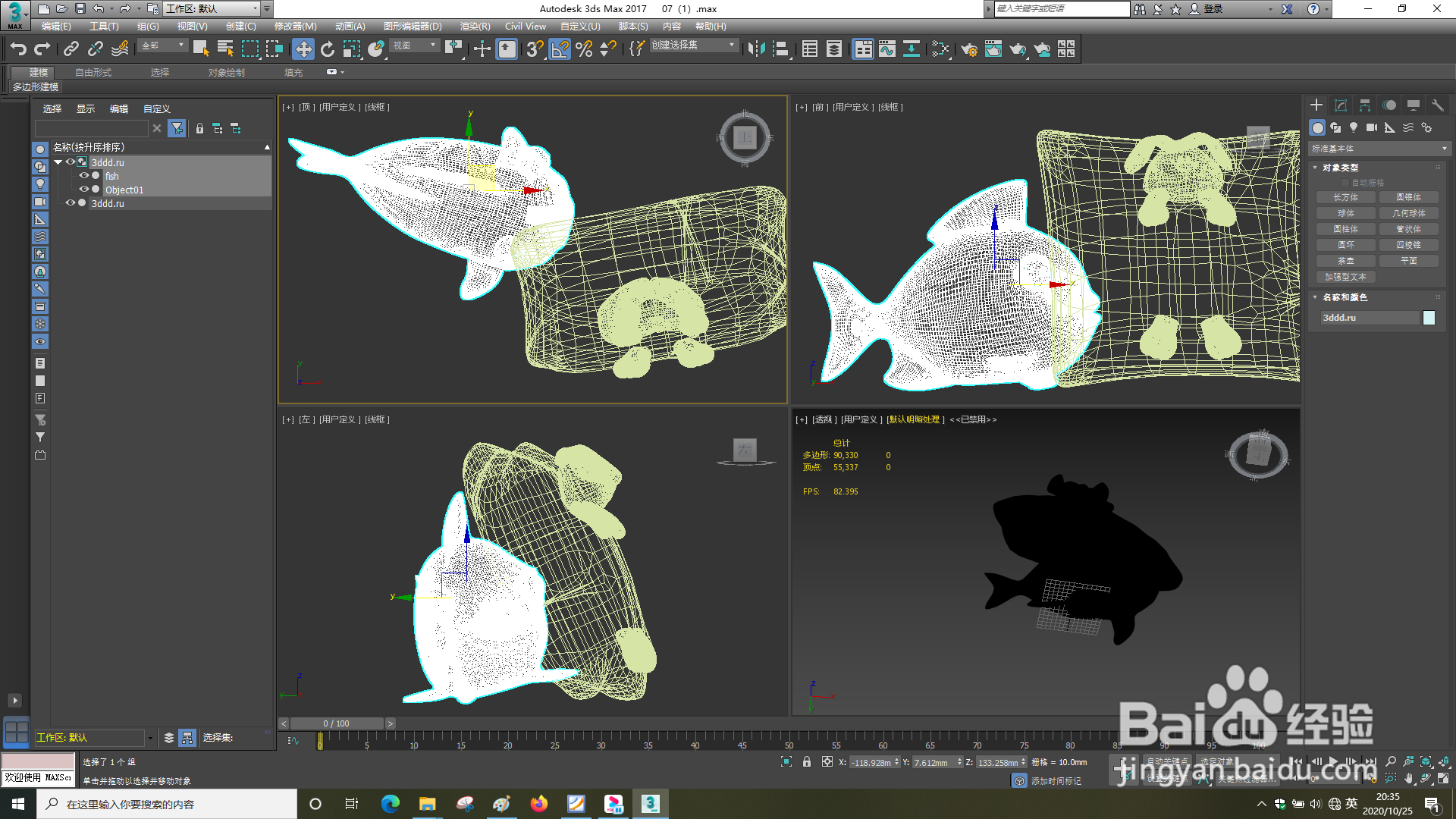Click the Mirror tool icon
Screen dimensions: 1456x819
755,49
